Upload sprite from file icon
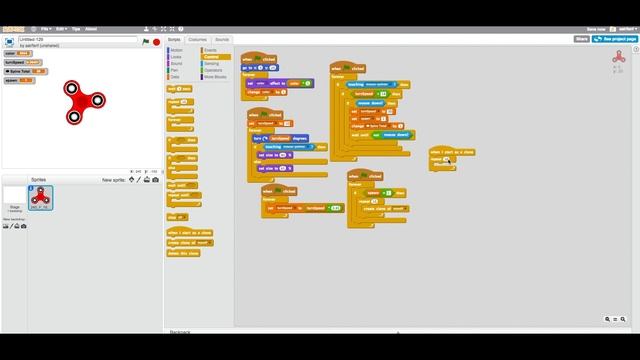This screenshot has width=640, height=360. pyautogui.click(x=147, y=180)
